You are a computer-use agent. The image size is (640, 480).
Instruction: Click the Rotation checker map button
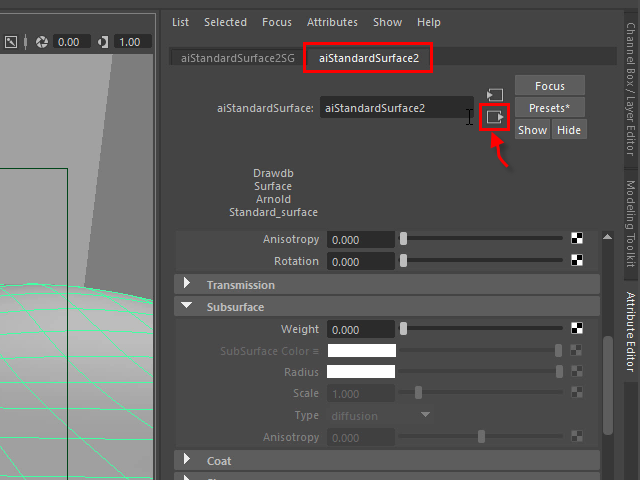(x=577, y=261)
